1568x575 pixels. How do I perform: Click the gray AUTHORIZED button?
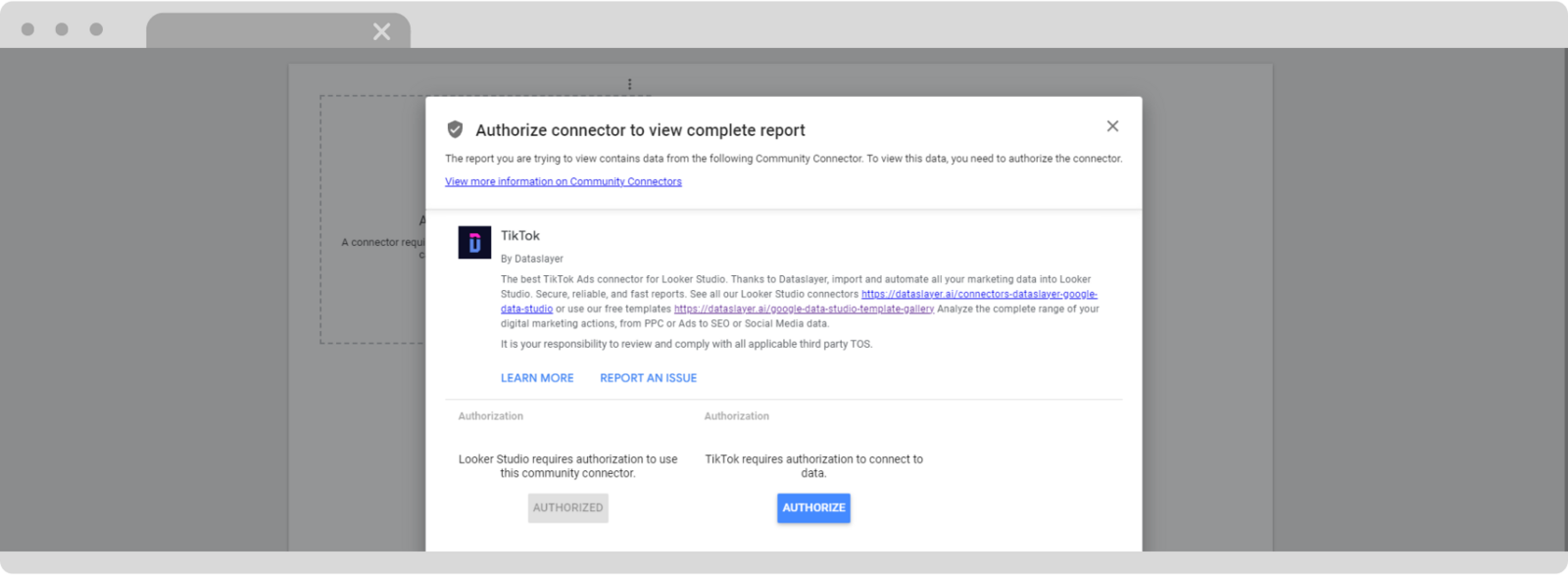pyautogui.click(x=567, y=507)
